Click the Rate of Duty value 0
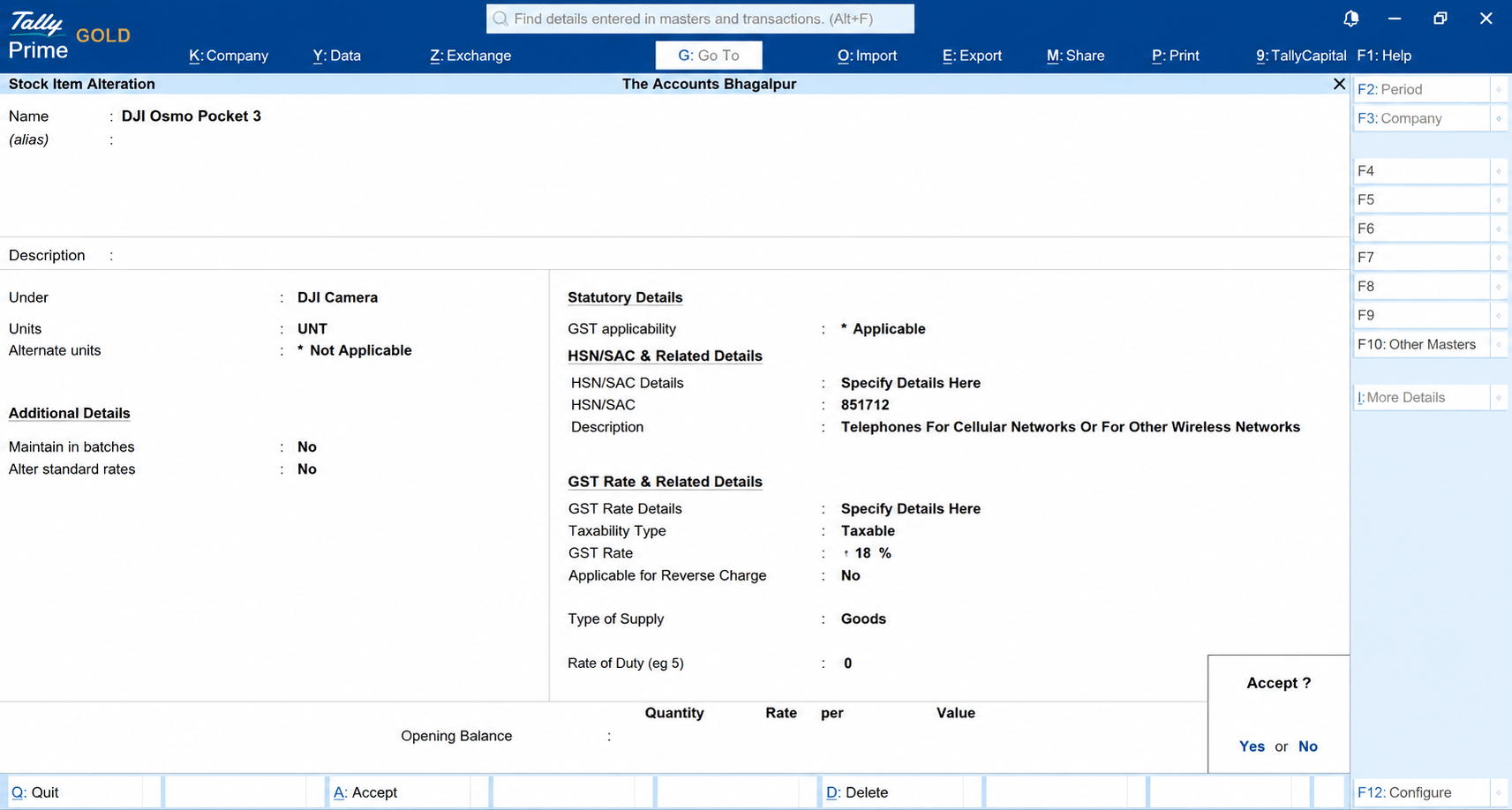 tap(847, 664)
